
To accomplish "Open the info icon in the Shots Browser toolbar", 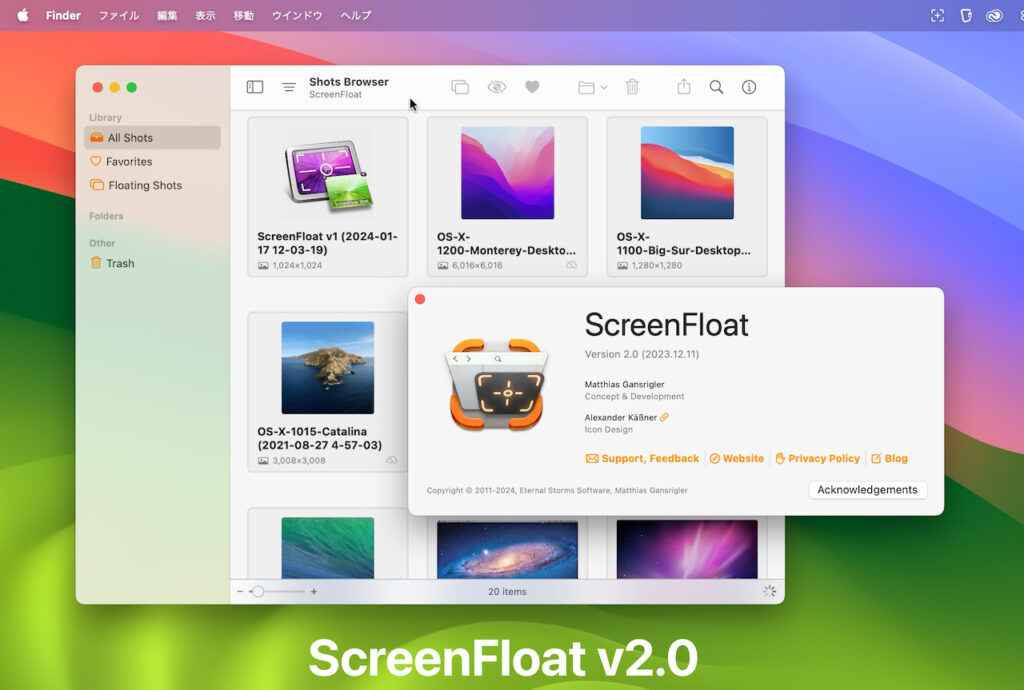I will click(x=749, y=87).
